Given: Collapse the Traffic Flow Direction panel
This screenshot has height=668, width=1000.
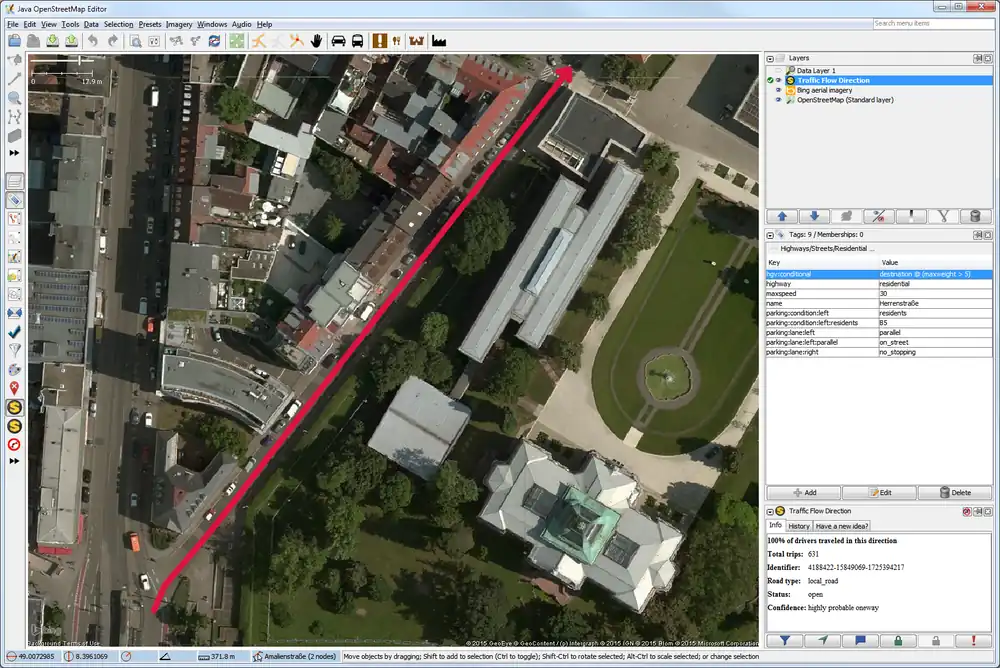Looking at the screenshot, I should pos(771,511).
